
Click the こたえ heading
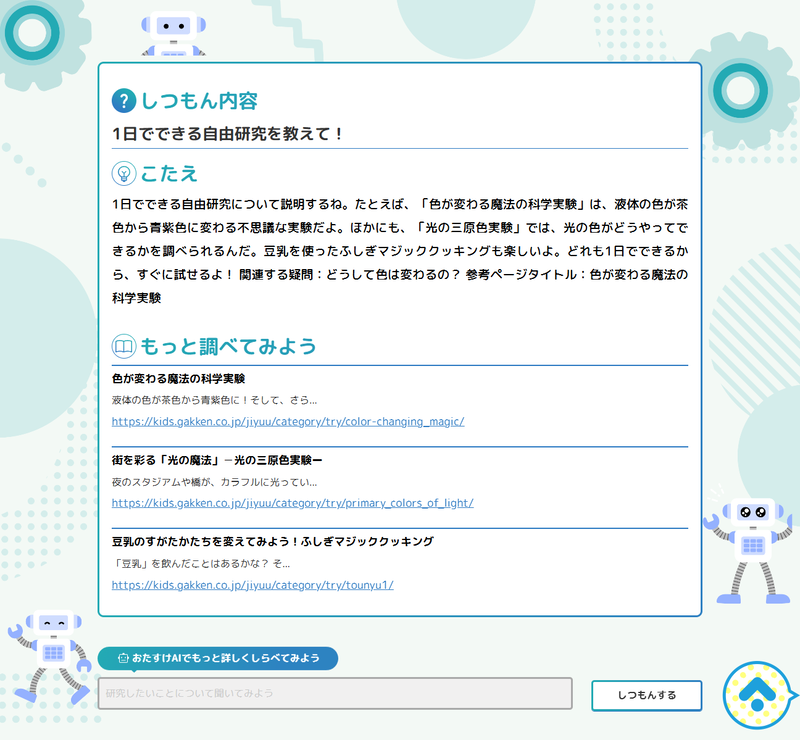tap(169, 174)
